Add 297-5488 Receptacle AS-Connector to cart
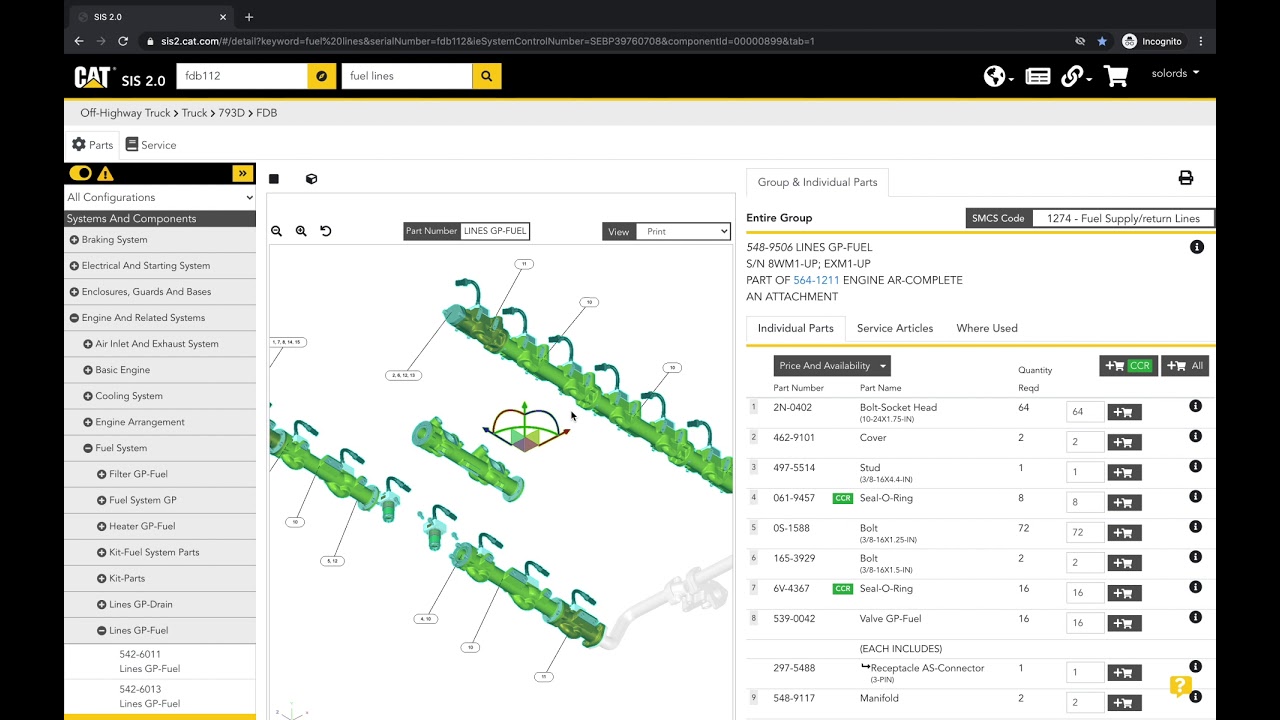 1124,673
